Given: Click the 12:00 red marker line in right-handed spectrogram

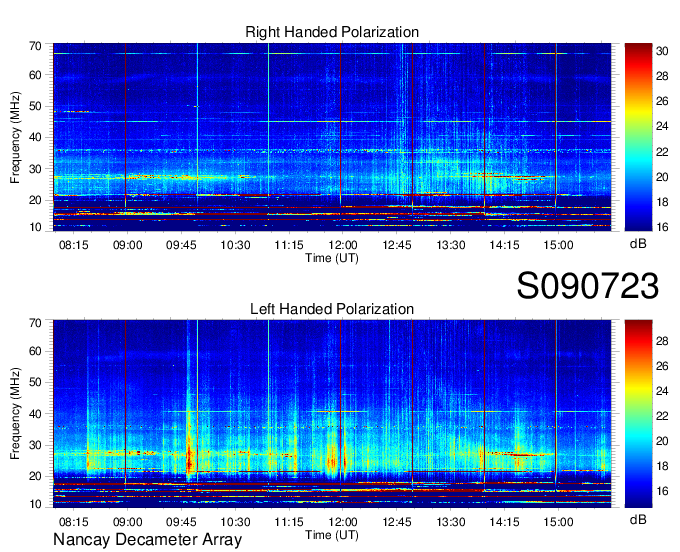Looking at the screenshot, I should [340, 124].
